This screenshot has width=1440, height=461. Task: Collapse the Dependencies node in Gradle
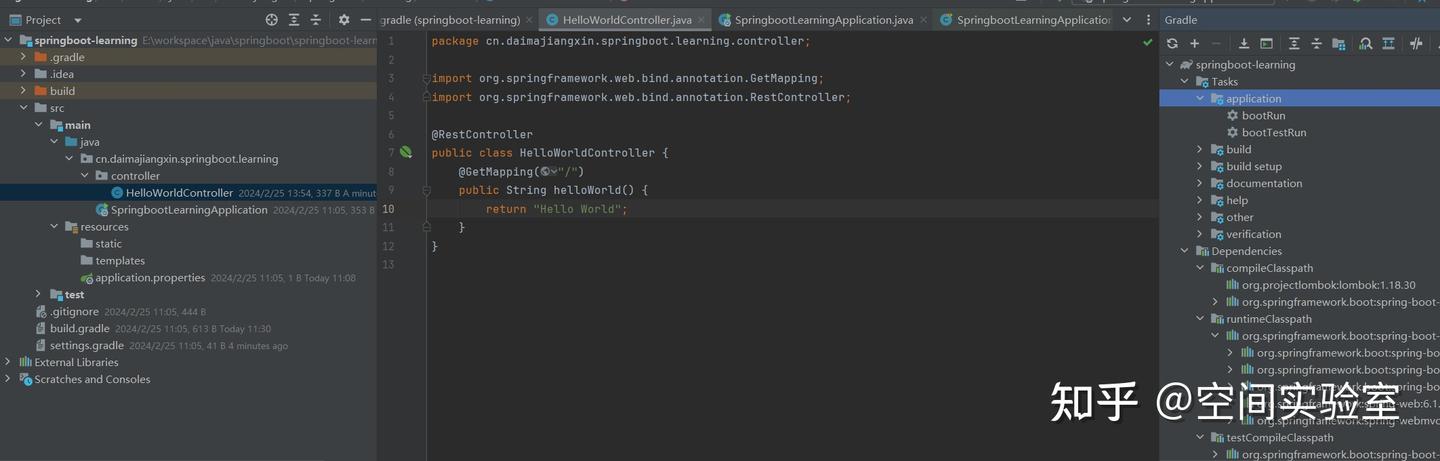[x=1185, y=252]
